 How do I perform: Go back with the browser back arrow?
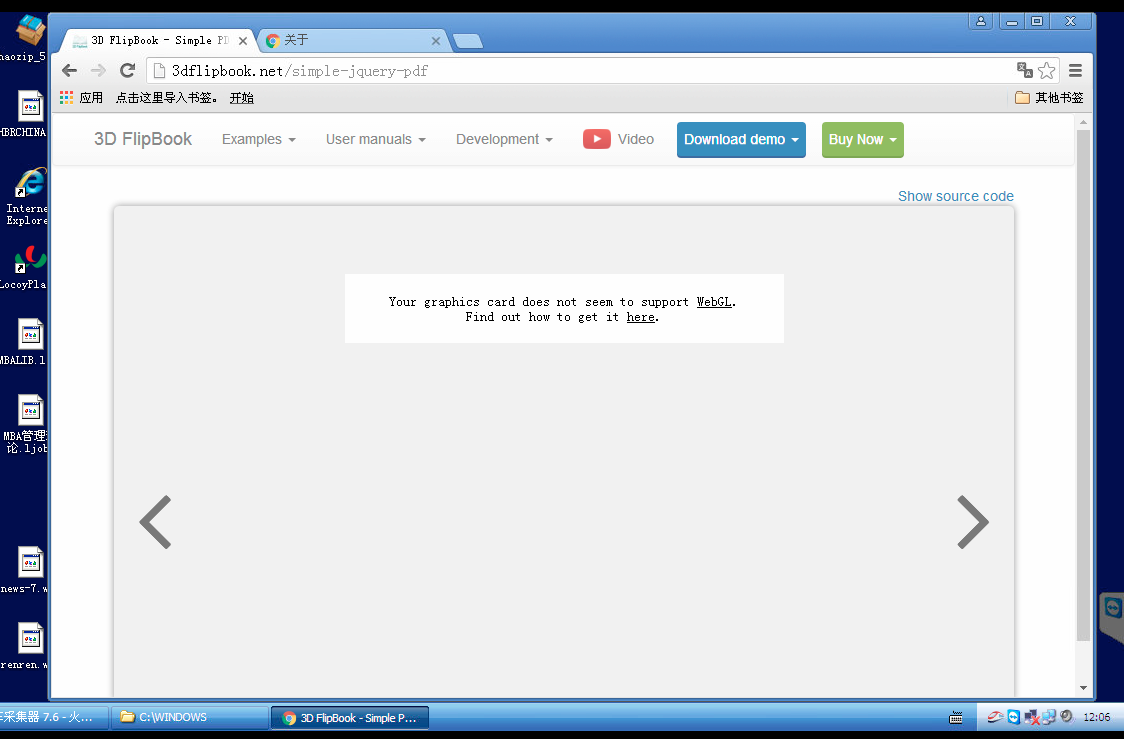pyautogui.click(x=70, y=70)
